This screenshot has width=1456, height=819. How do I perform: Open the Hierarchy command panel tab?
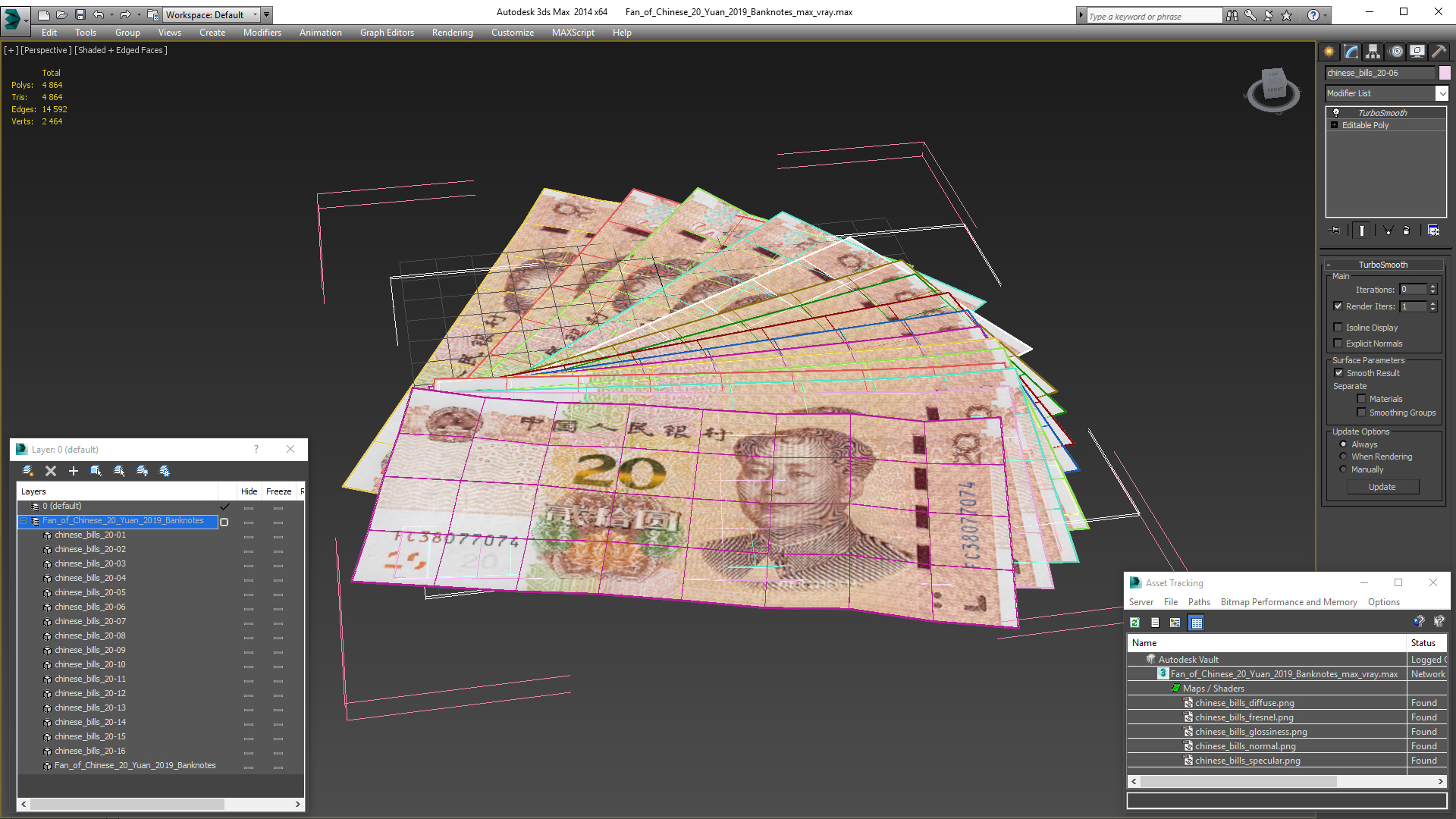pyautogui.click(x=1373, y=52)
